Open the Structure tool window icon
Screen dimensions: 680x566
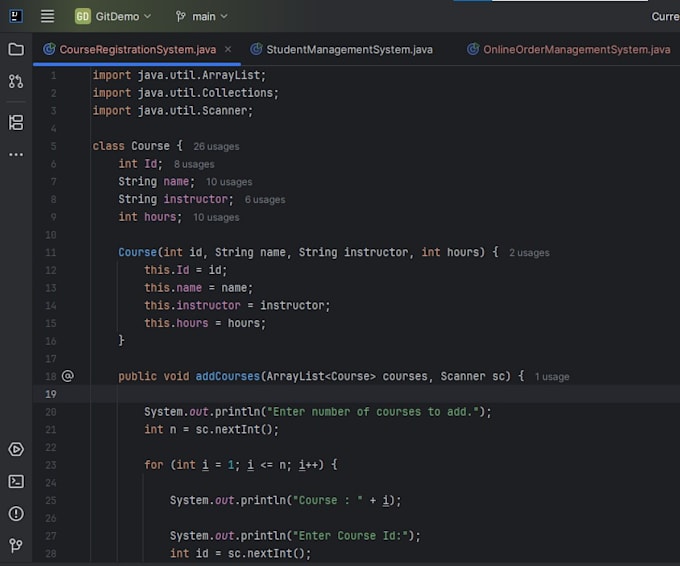(x=16, y=123)
